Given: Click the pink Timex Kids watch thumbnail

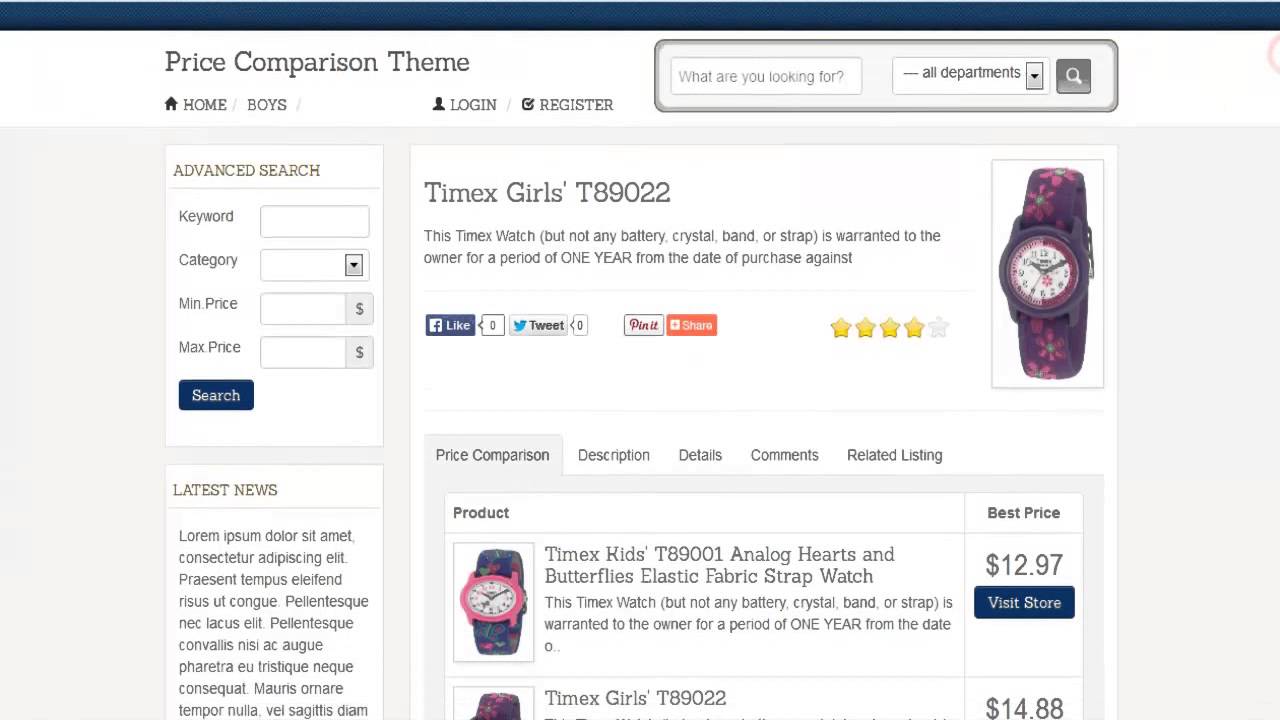Looking at the screenshot, I should (493, 602).
